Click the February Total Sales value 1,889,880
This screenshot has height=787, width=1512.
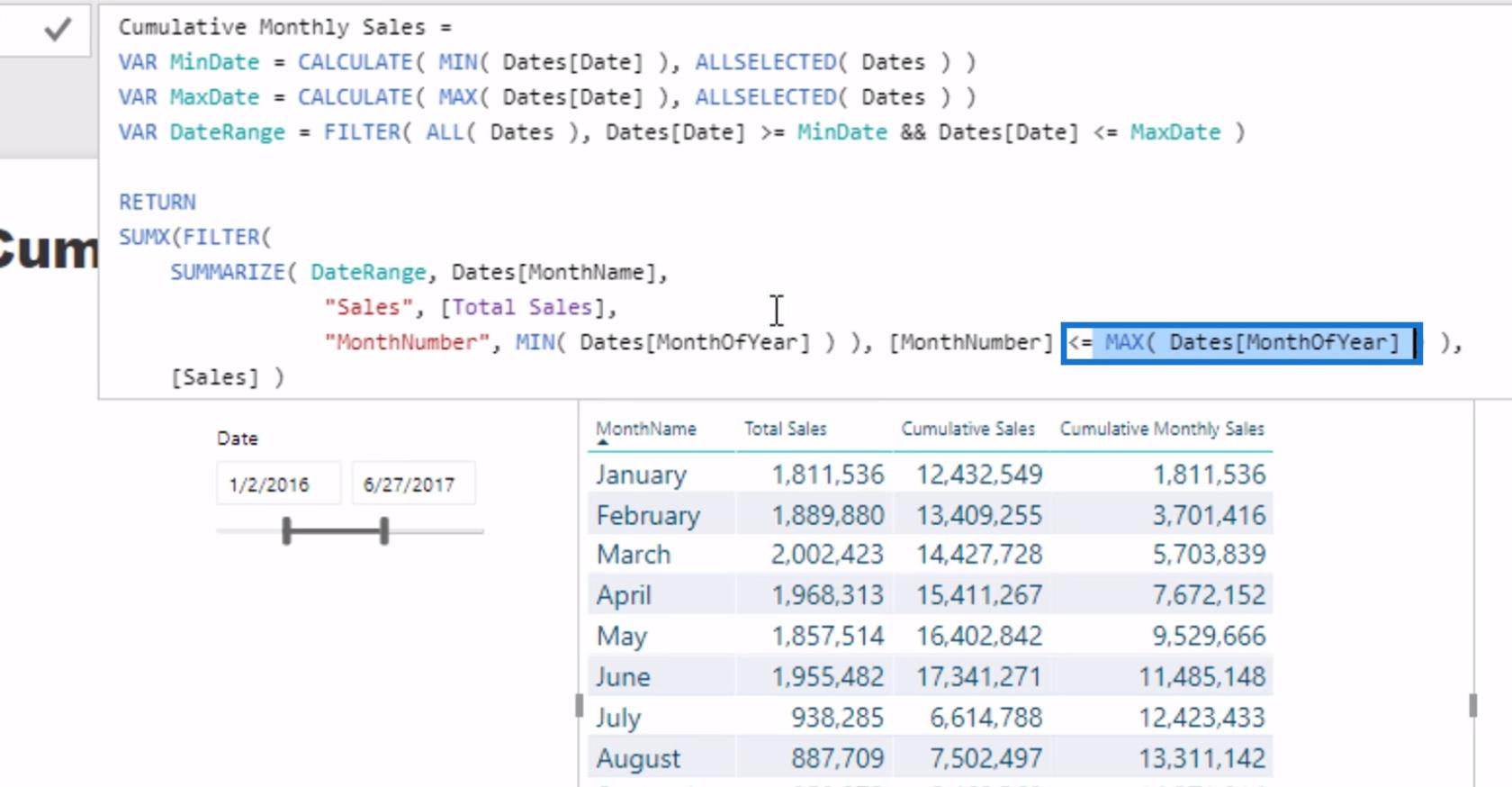(x=828, y=515)
